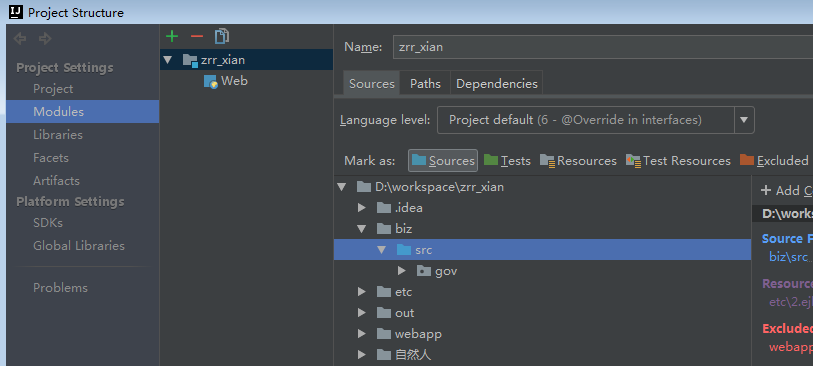This screenshot has height=366, width=813.
Task: Click the module Name input field
Action: 602,47
